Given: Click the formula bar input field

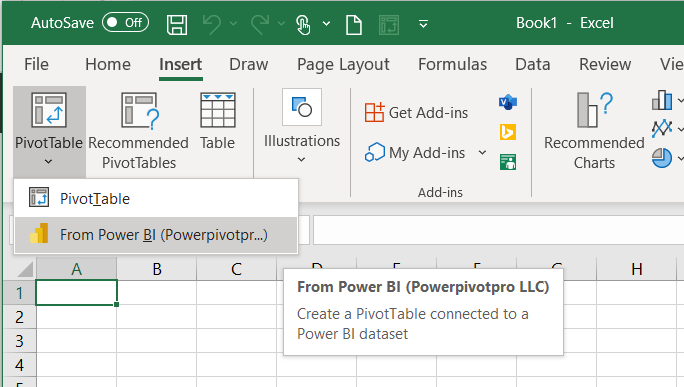Looking at the screenshot, I should pos(498,230).
